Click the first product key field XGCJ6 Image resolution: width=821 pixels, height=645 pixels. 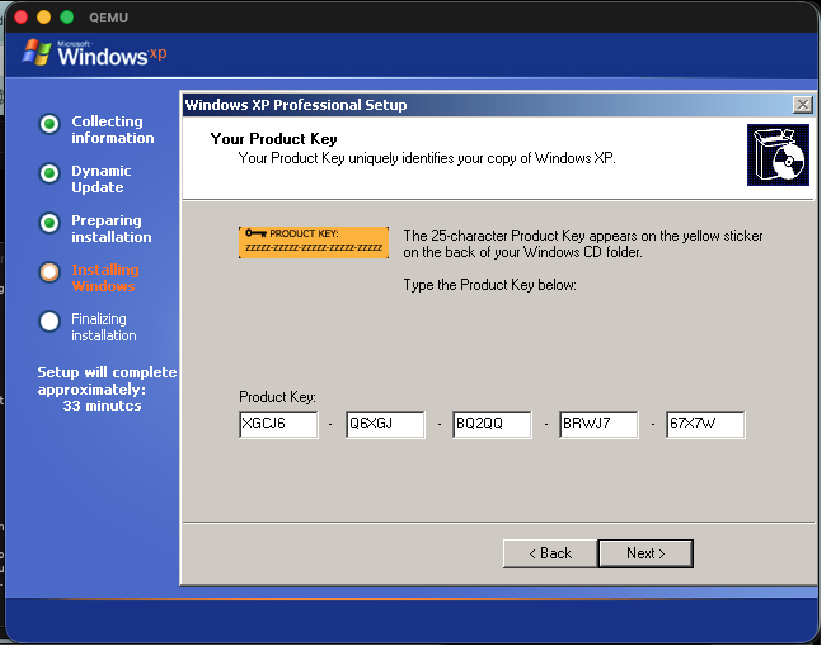pos(279,425)
